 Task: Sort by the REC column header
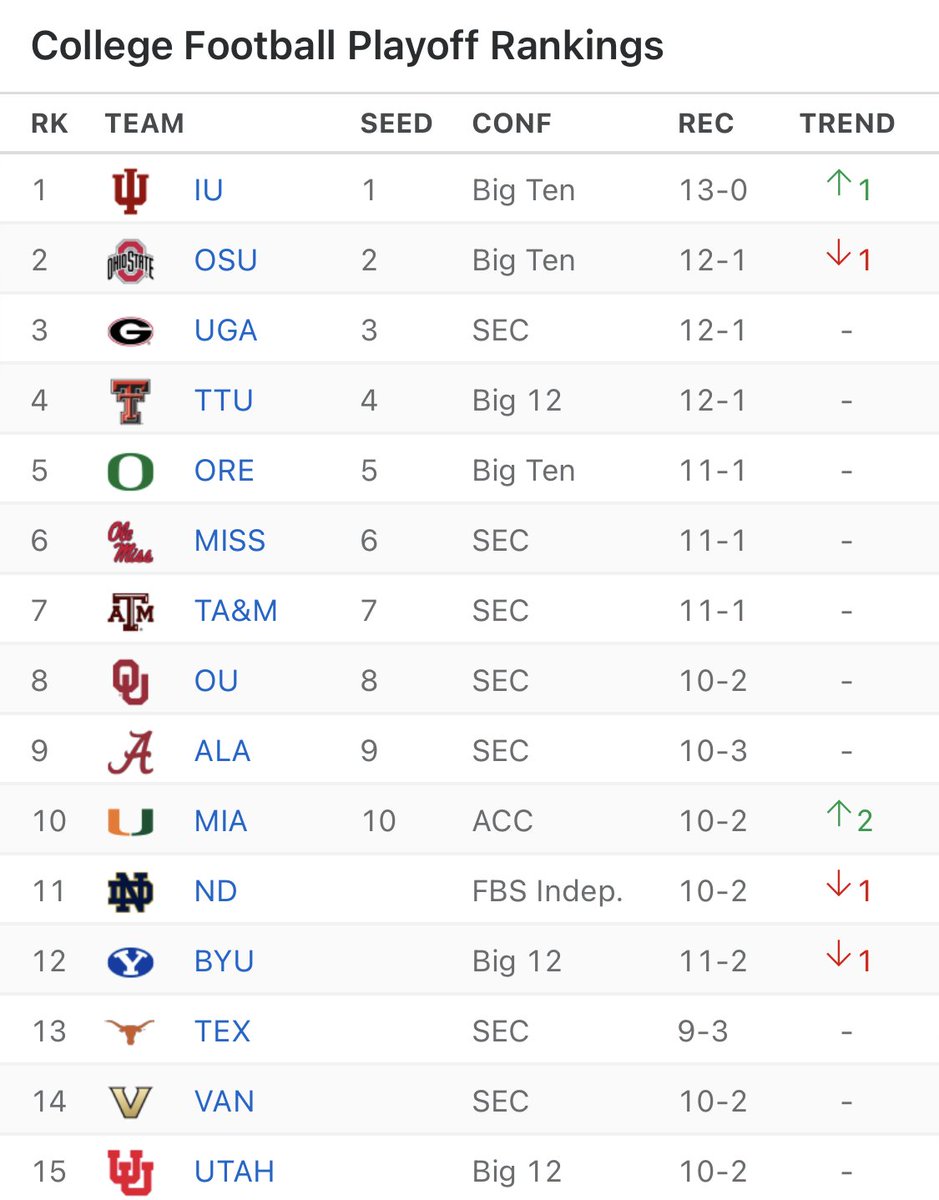(706, 124)
